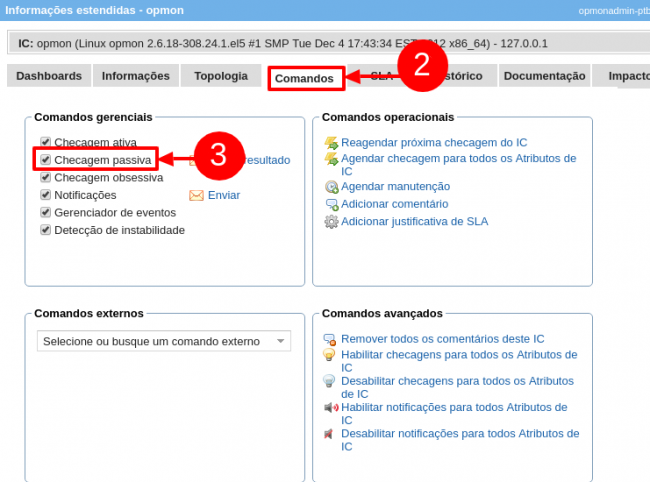The height and width of the screenshot is (482, 650).
Task: Disable the Detecção de instabilidade checkbox
Action: pyautogui.click(x=45, y=230)
